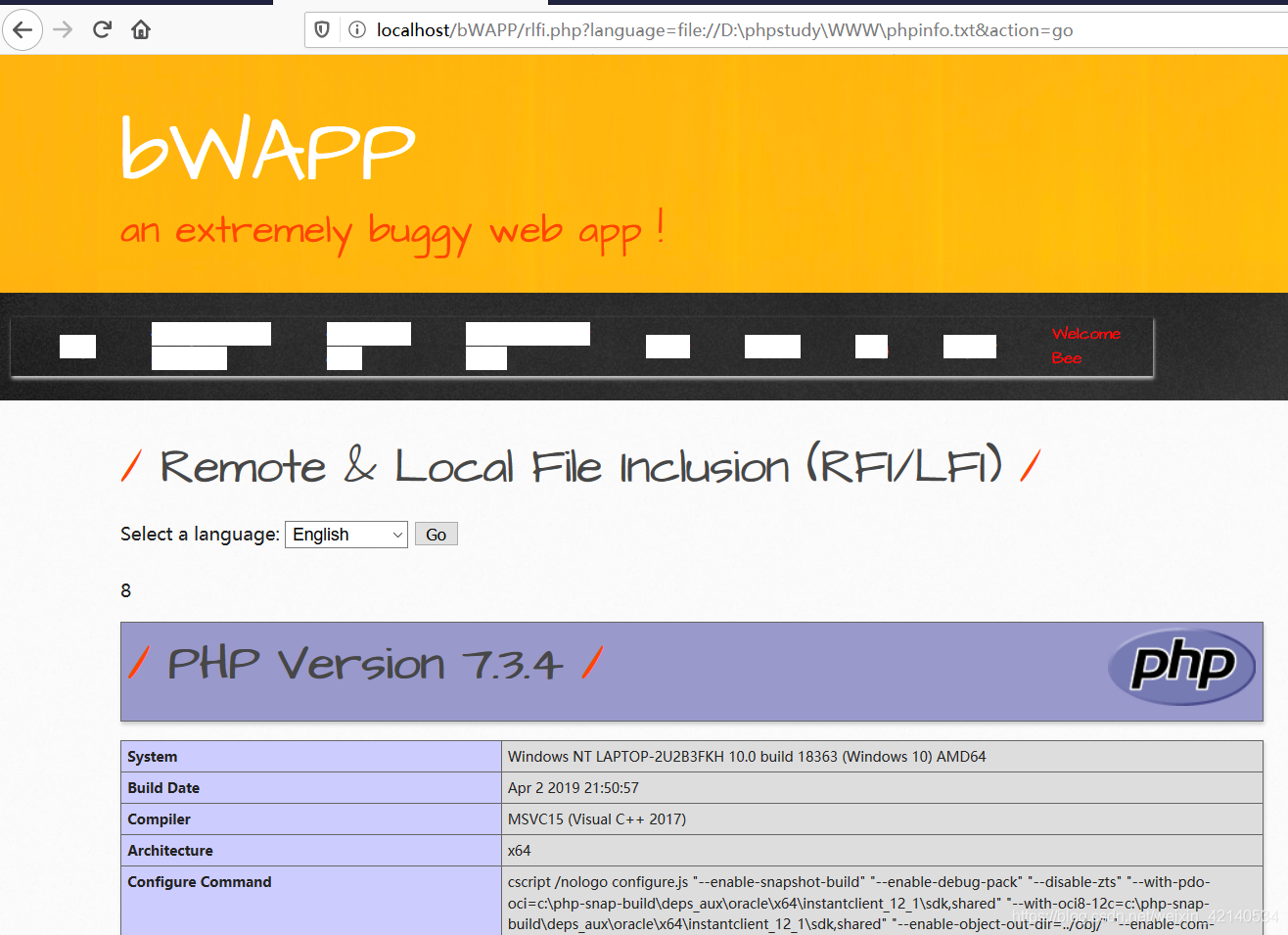The width and height of the screenshot is (1288, 935).
Task: Select the 'Build Date' table label
Action: point(163,788)
